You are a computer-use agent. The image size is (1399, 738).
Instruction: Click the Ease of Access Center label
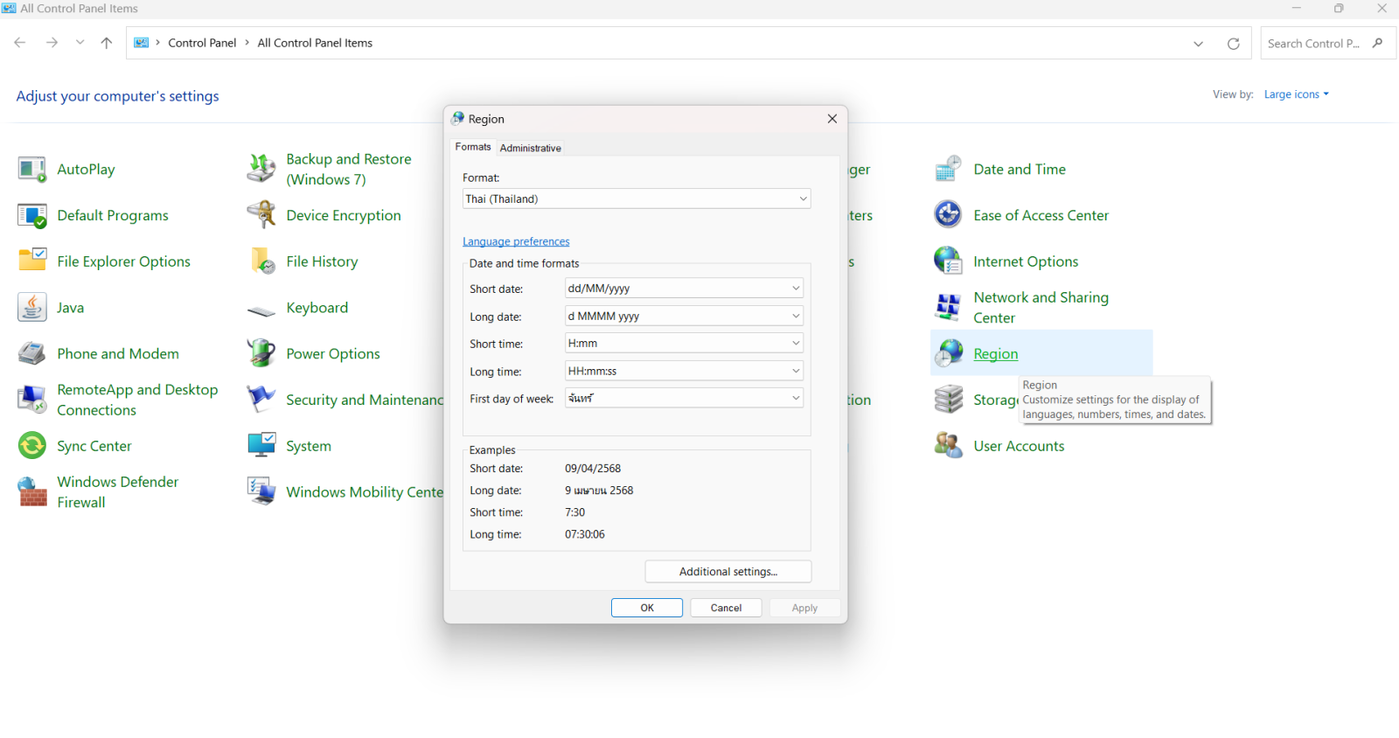(x=1041, y=216)
